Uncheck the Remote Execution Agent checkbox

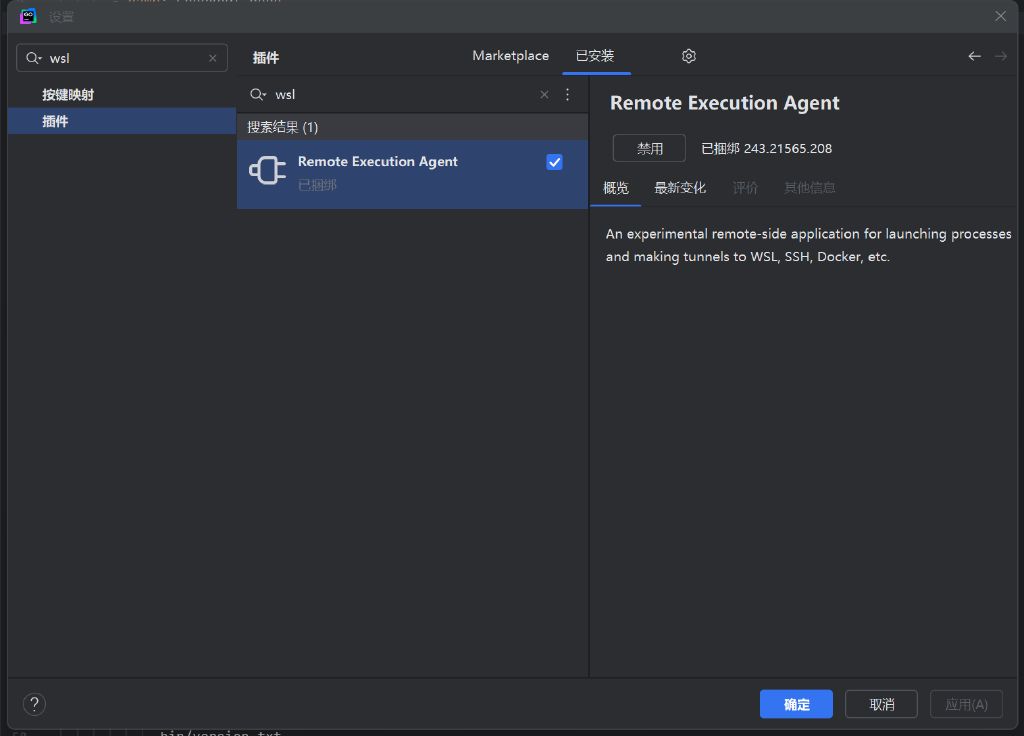click(554, 162)
